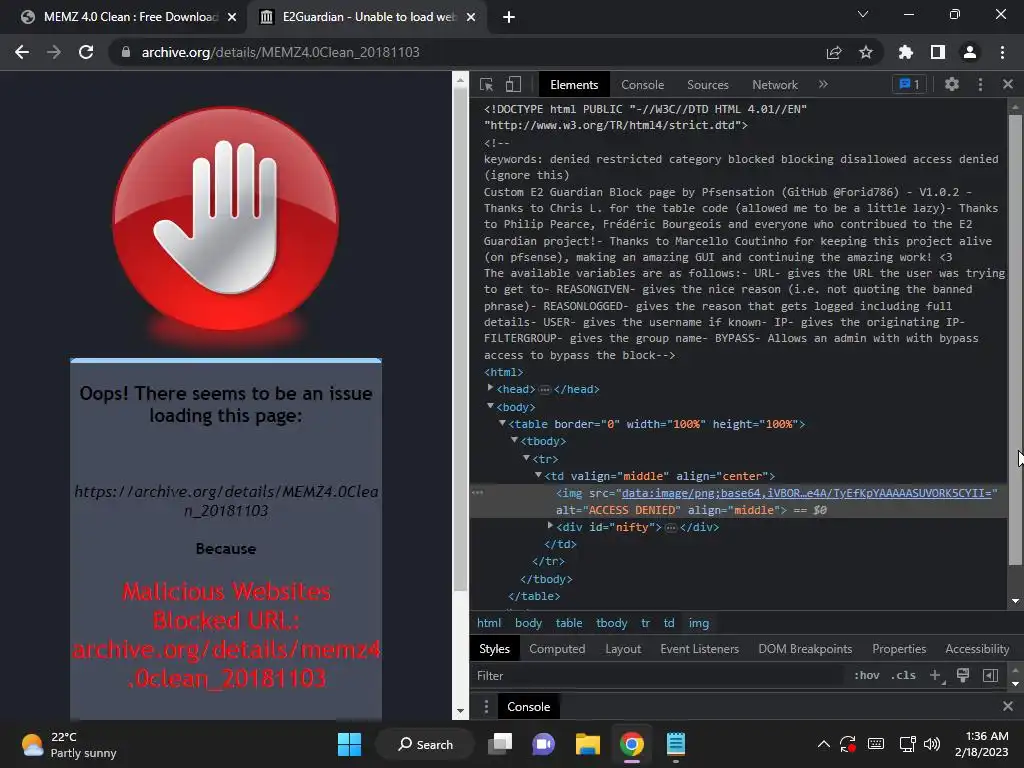Open the Chrome three-dot menu
1024x768 pixels.
1002,52
